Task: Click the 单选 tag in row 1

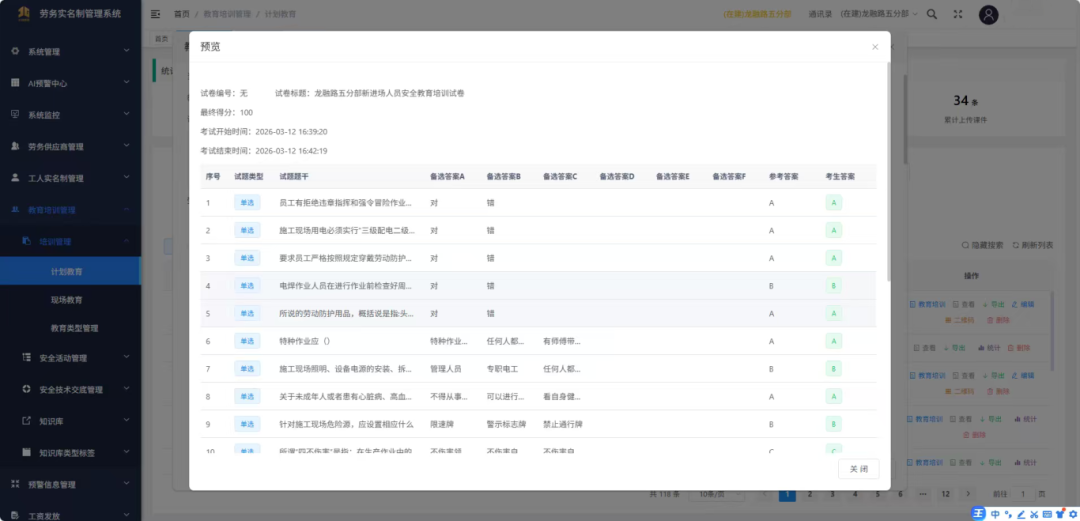Action: click(246, 203)
